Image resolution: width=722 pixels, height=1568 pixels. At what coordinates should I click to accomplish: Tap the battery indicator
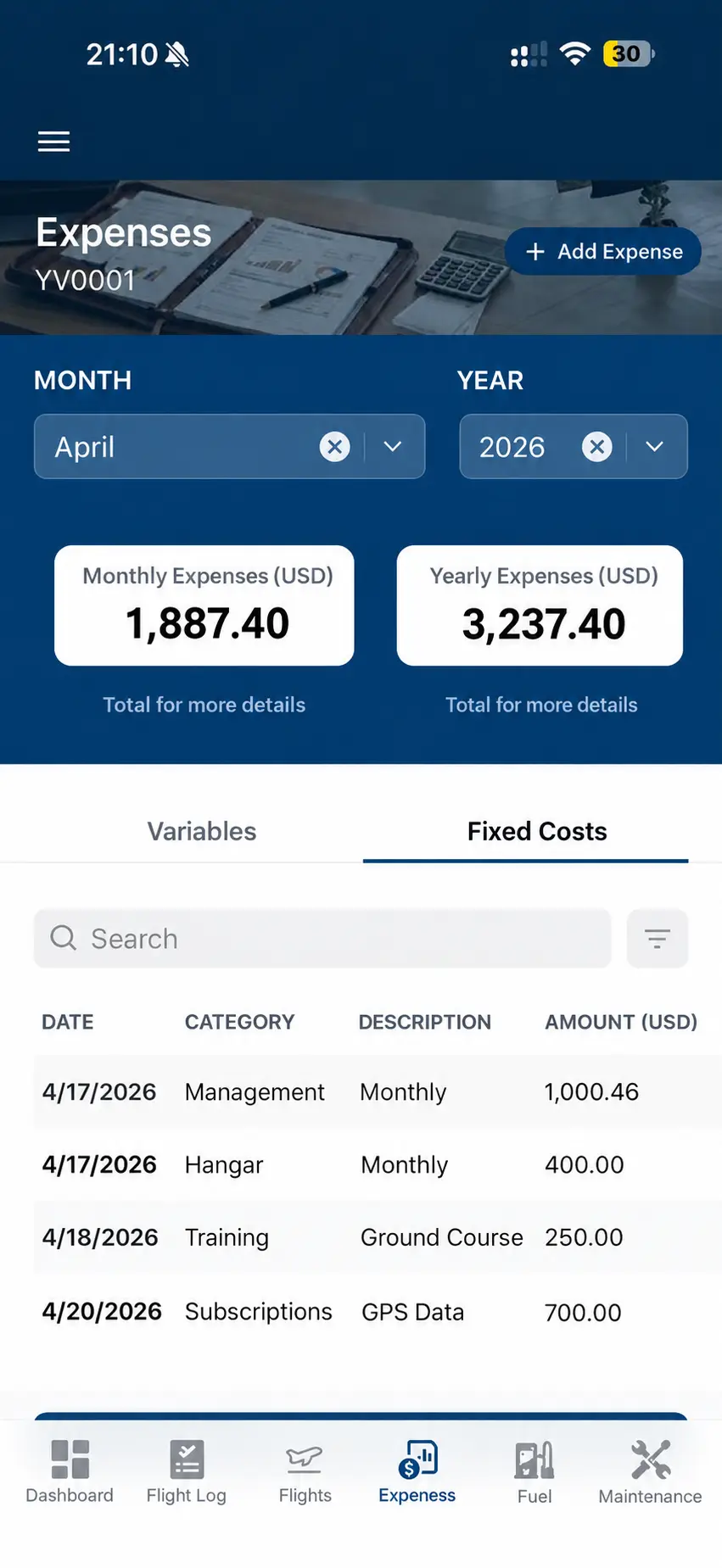629,54
